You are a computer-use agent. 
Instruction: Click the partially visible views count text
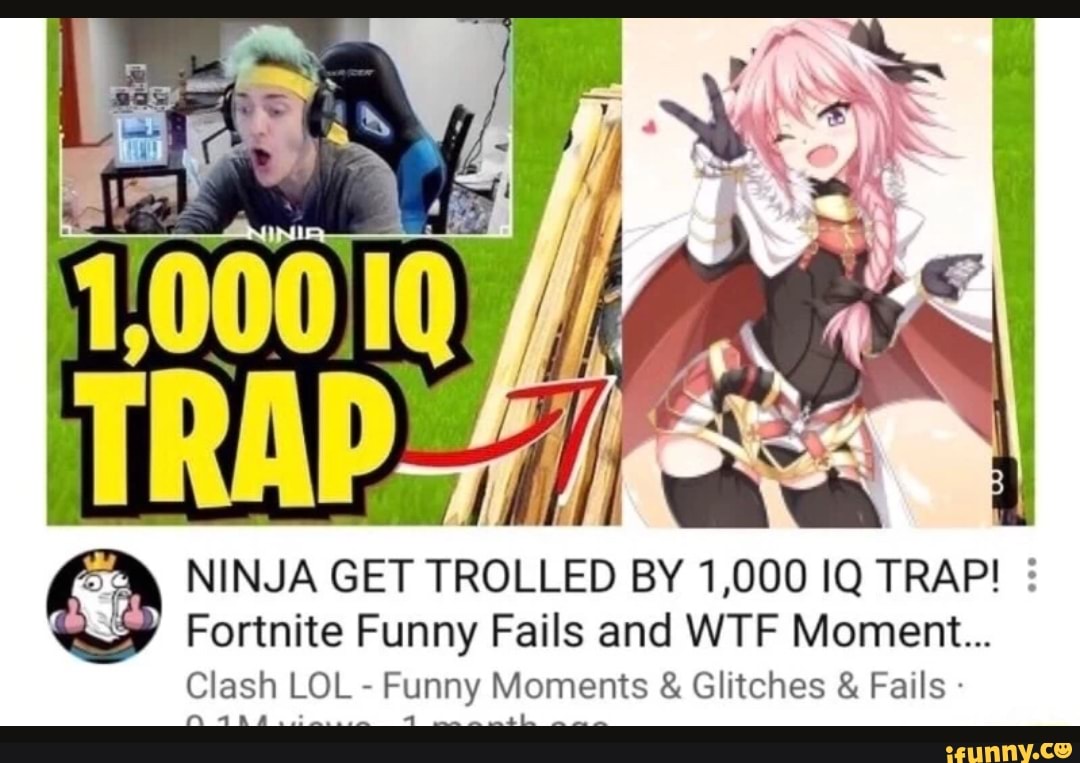(x=396, y=721)
